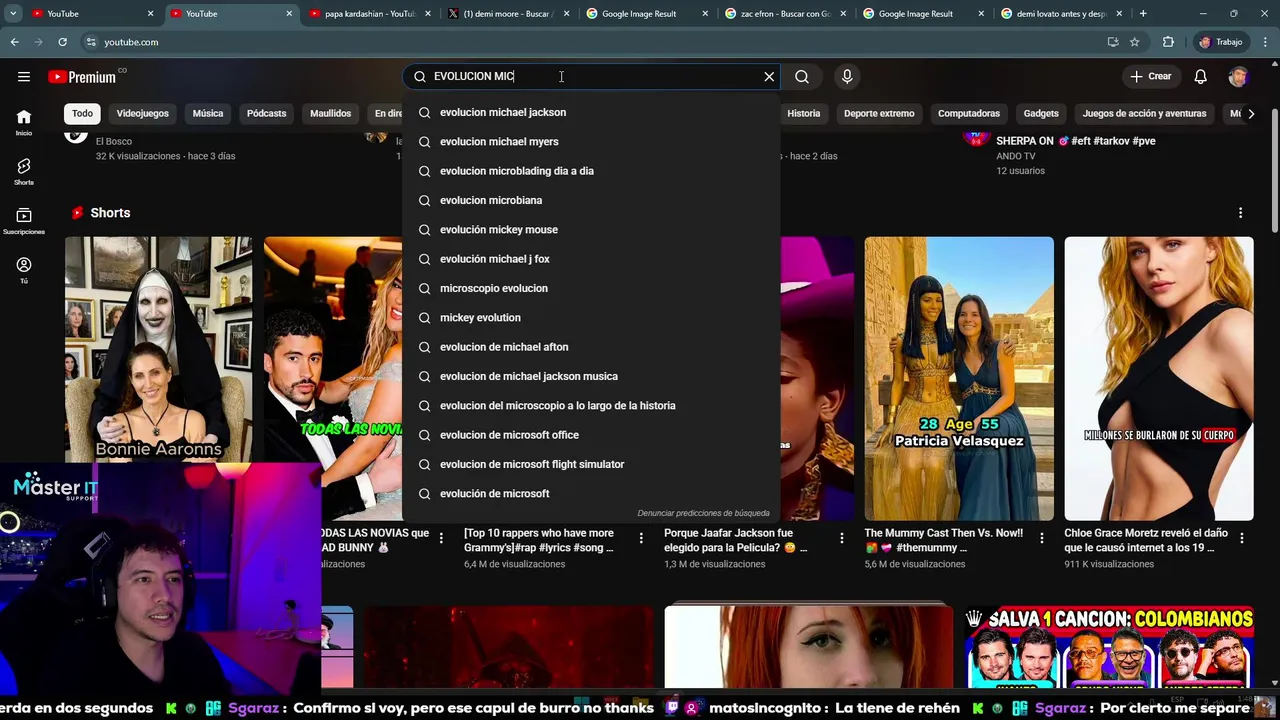The width and height of the screenshot is (1280, 720).
Task: Open Bonnie Aaronns short thumbnail
Action: tap(158, 350)
